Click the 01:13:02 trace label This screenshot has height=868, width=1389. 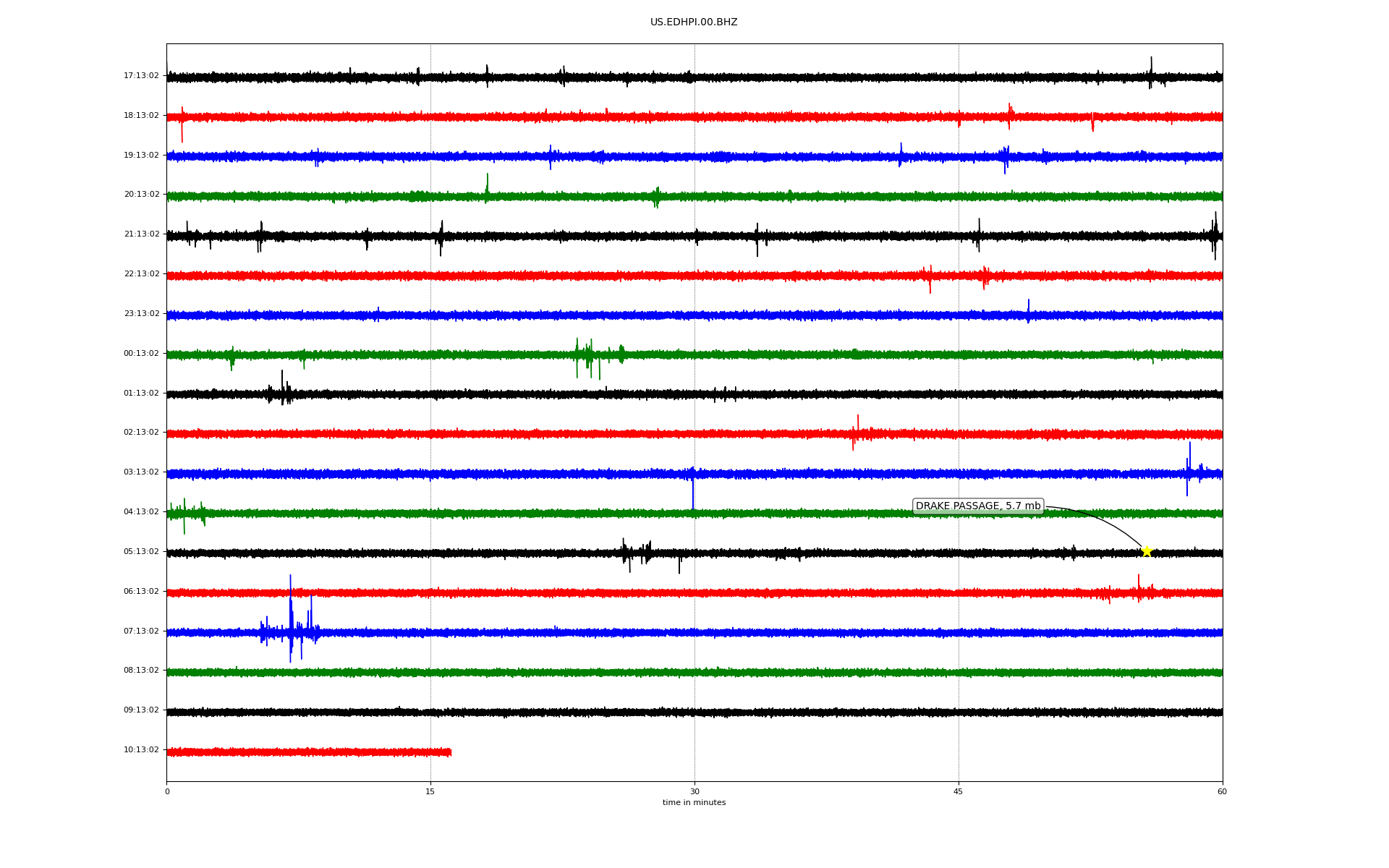point(141,393)
